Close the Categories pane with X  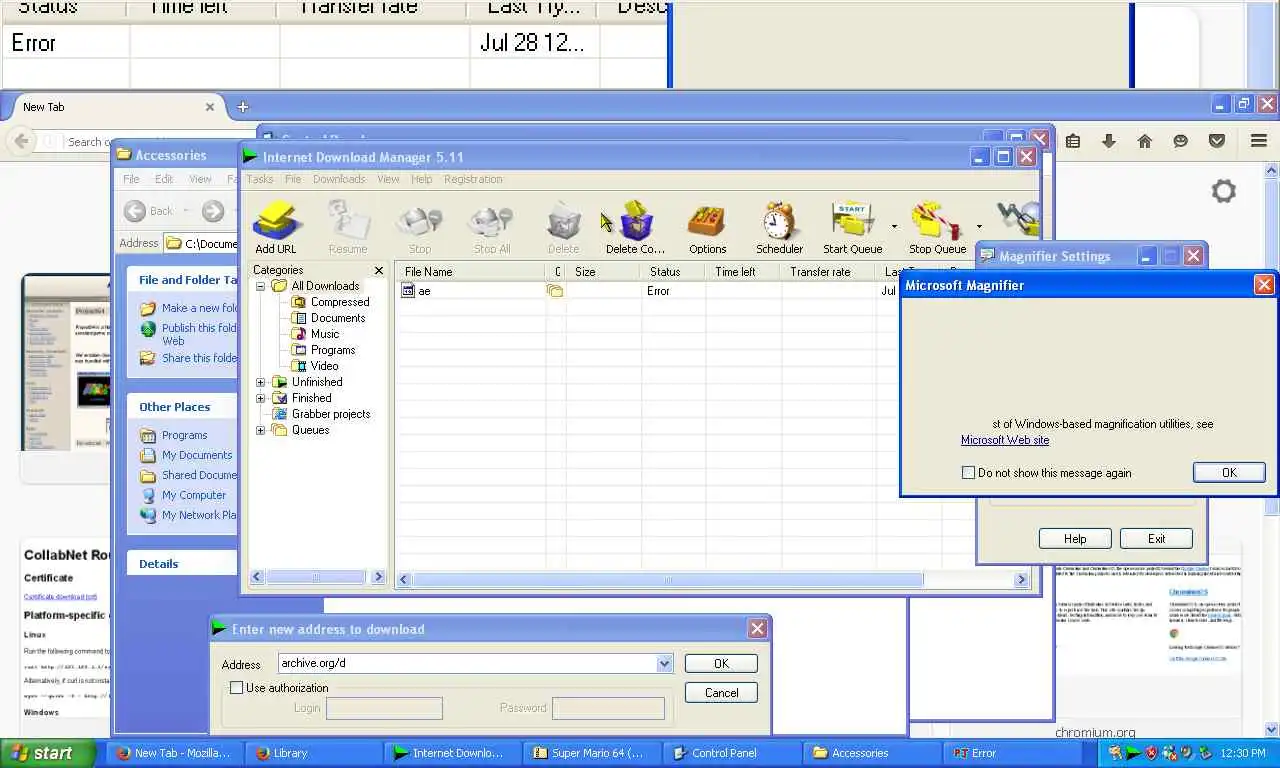coord(379,271)
